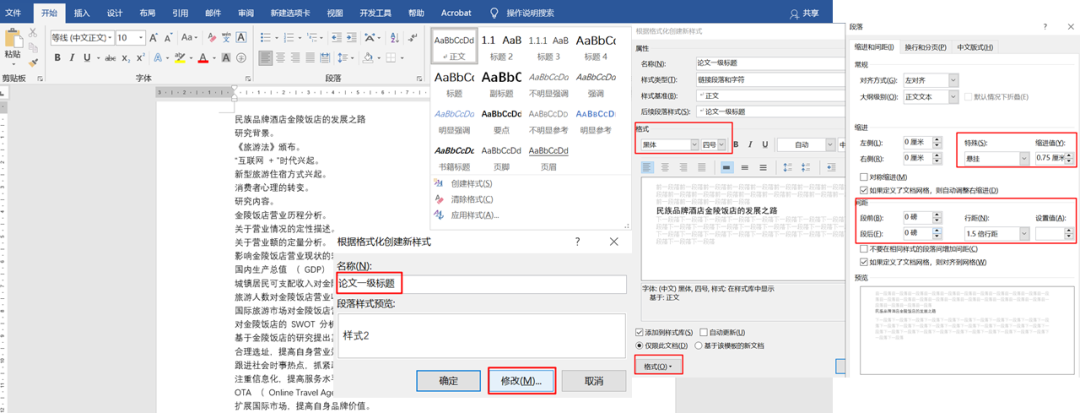The width and height of the screenshot is (1080, 413).
Task: Open the 特殊 indentation dropdown showing 悬挂
Action: [x=1024, y=159]
